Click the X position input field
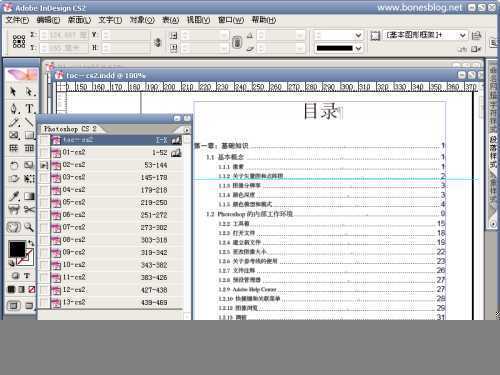The height and width of the screenshot is (375, 500). click(63, 35)
